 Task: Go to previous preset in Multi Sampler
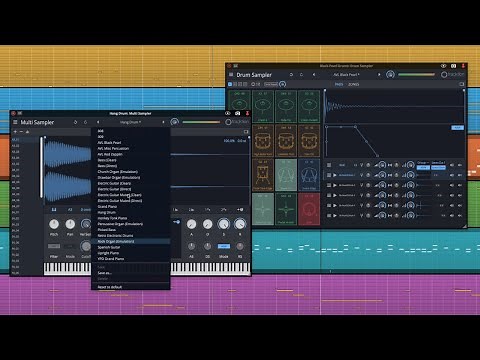[x=98, y=122]
